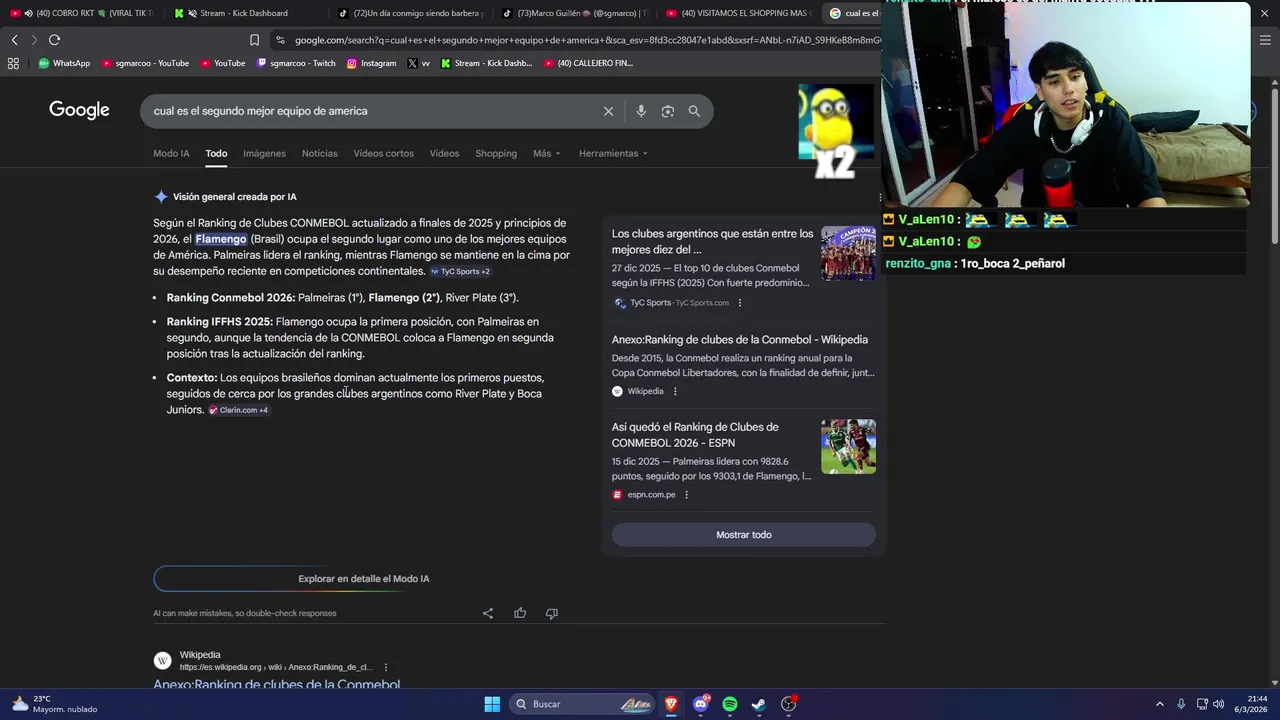Open the weather widget showing 23°C
This screenshot has height=720, width=1280.
pyautogui.click(x=56, y=704)
